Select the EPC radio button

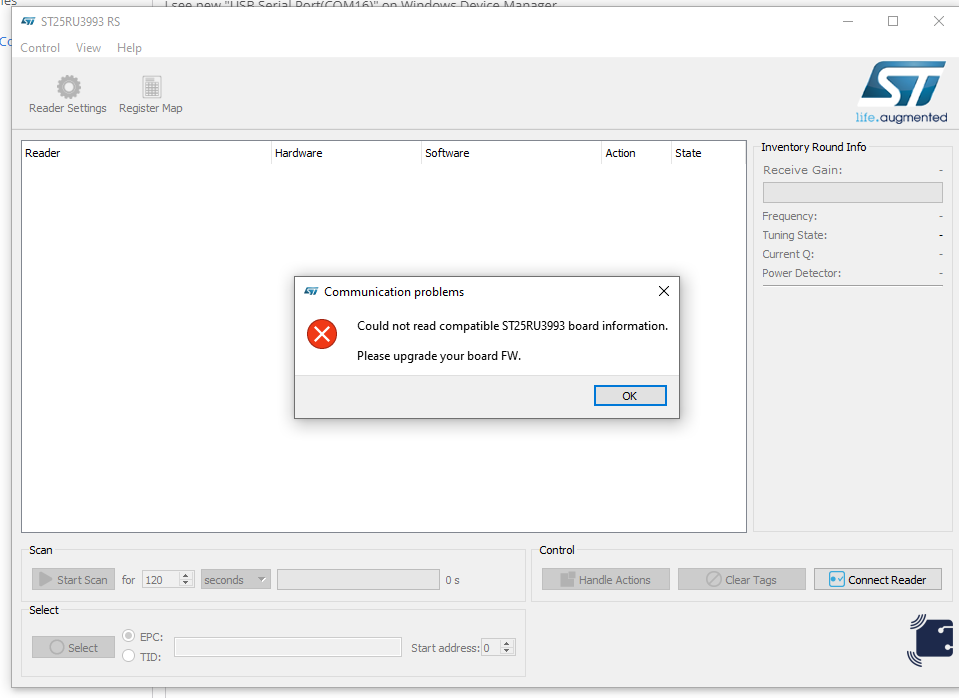click(x=128, y=636)
